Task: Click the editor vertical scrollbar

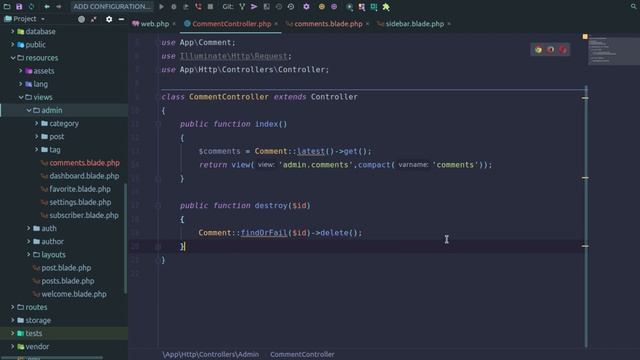Action: point(587,216)
